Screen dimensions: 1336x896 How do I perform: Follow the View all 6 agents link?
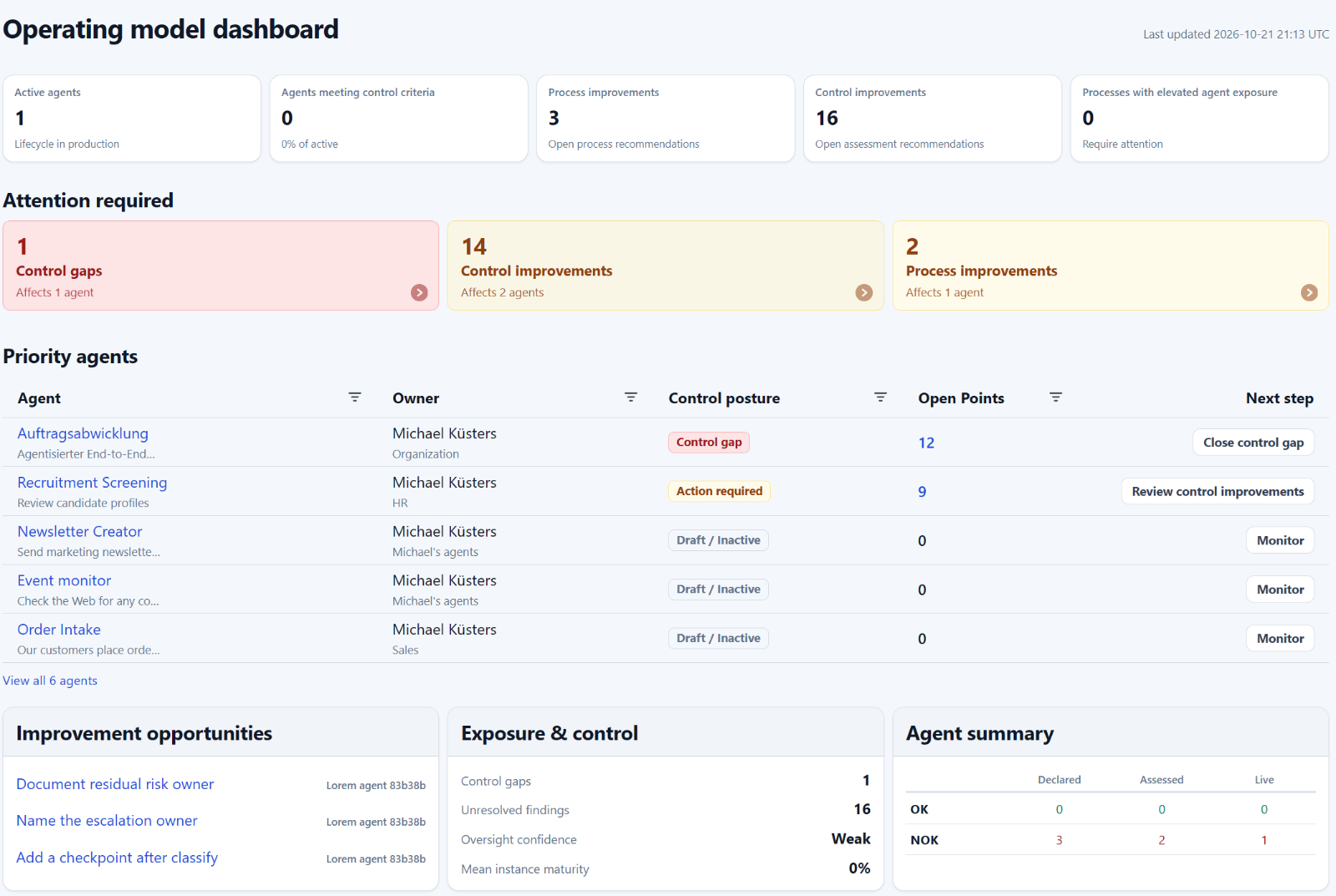[50, 681]
